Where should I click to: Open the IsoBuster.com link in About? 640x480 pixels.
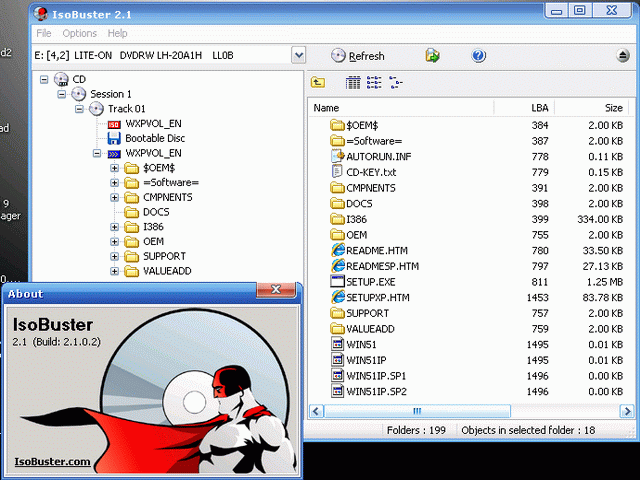52,462
